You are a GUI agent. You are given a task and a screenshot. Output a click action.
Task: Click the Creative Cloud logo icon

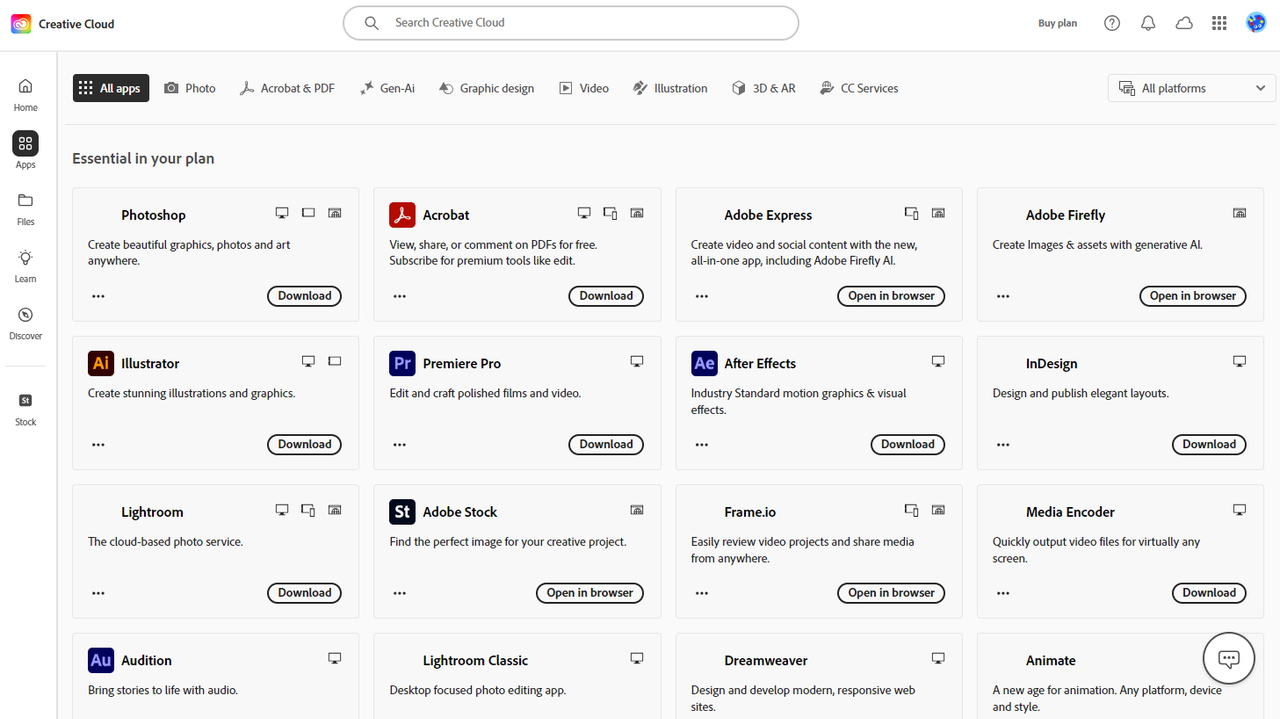[x=21, y=23]
